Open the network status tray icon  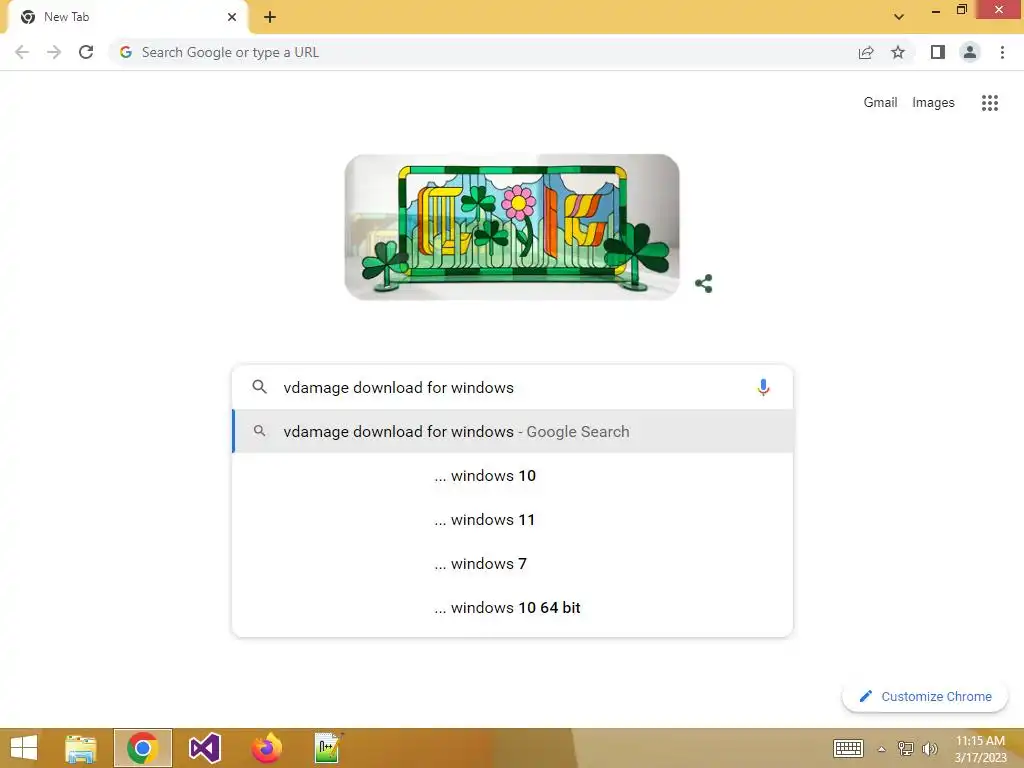tap(905, 748)
